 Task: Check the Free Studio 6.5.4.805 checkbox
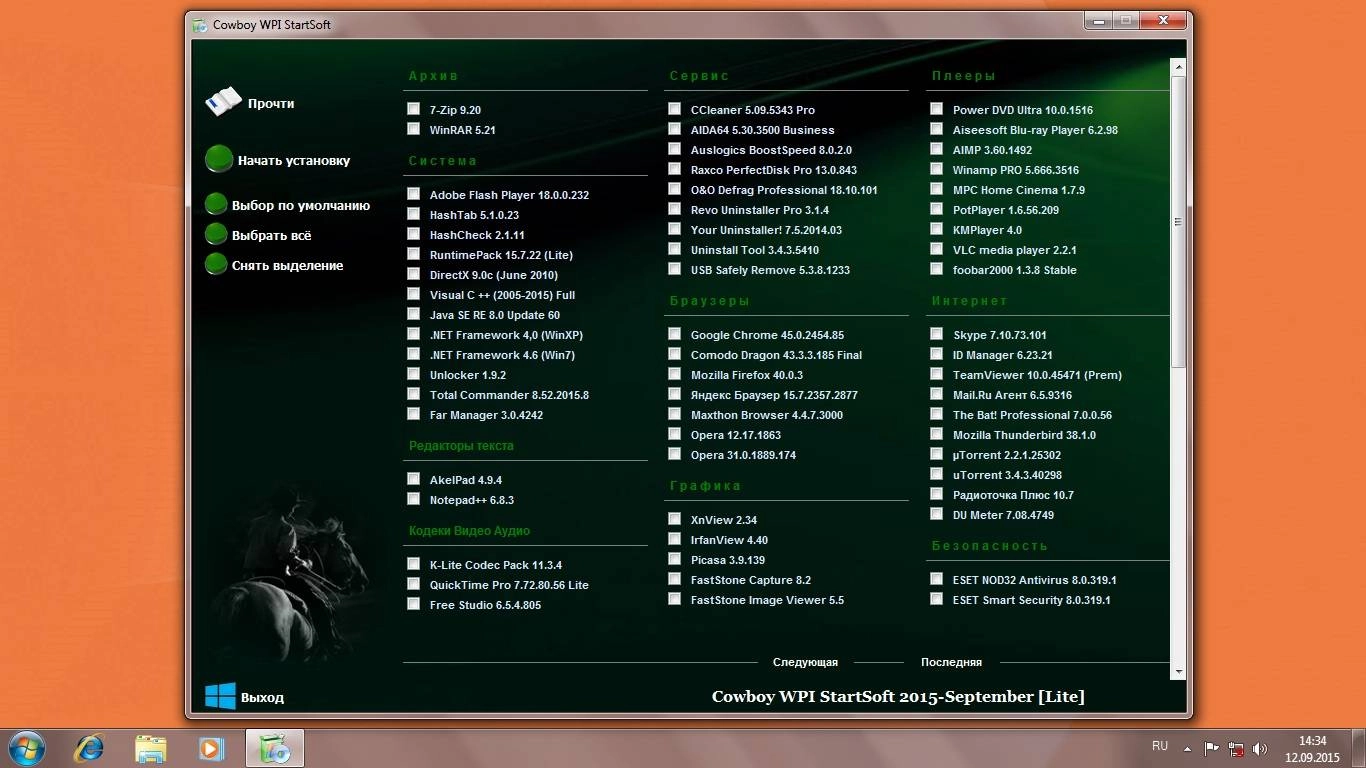click(413, 604)
